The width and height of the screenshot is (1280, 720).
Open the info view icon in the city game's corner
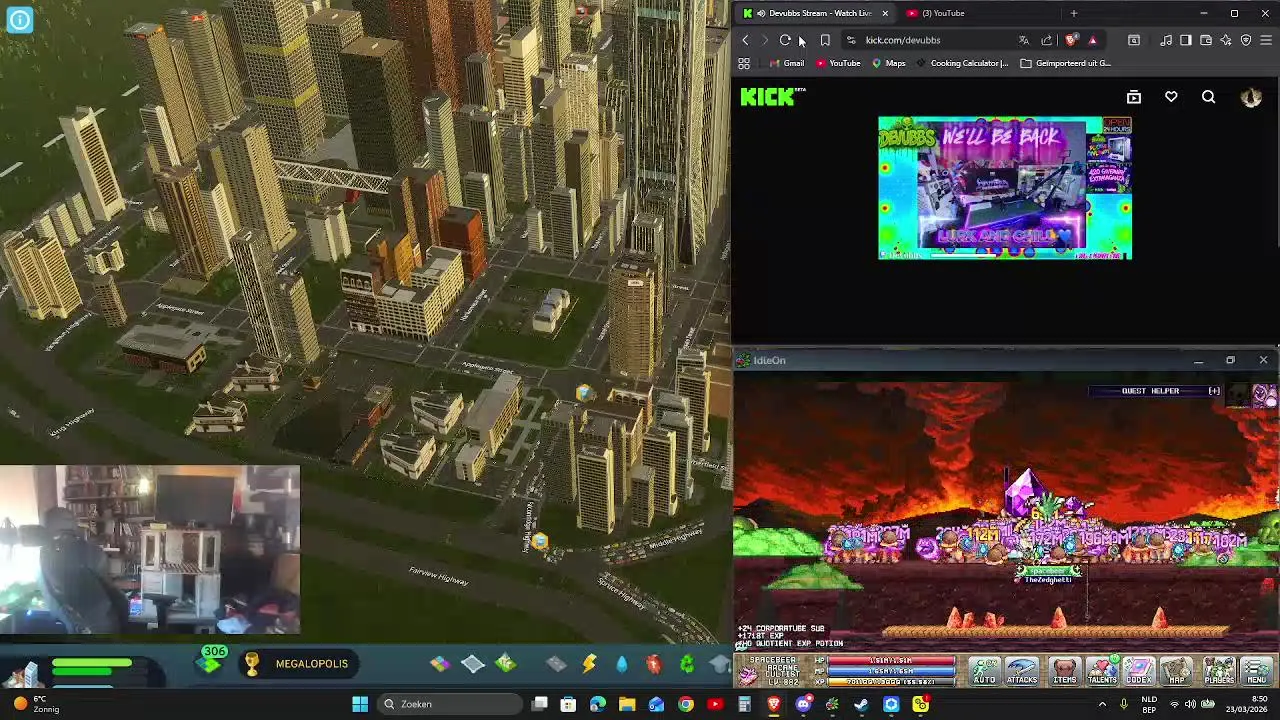pyautogui.click(x=19, y=19)
